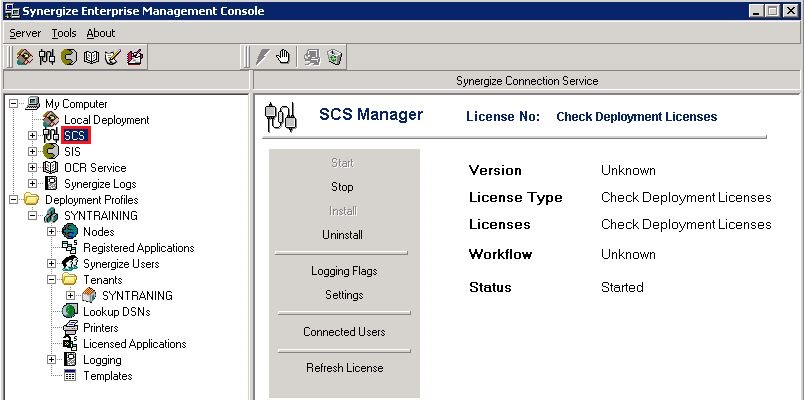Select Lookup DSNs tree item
Screen dimensions: 804x400
pyautogui.click(x=116, y=311)
